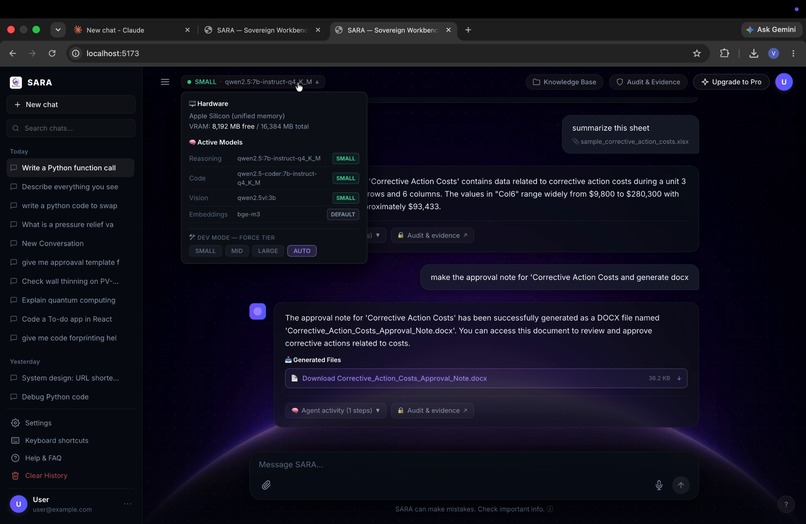Screen dimensions: 806x524
Task: Open the 'Code a To-do app in React' chat
Action: click(x=70, y=319)
